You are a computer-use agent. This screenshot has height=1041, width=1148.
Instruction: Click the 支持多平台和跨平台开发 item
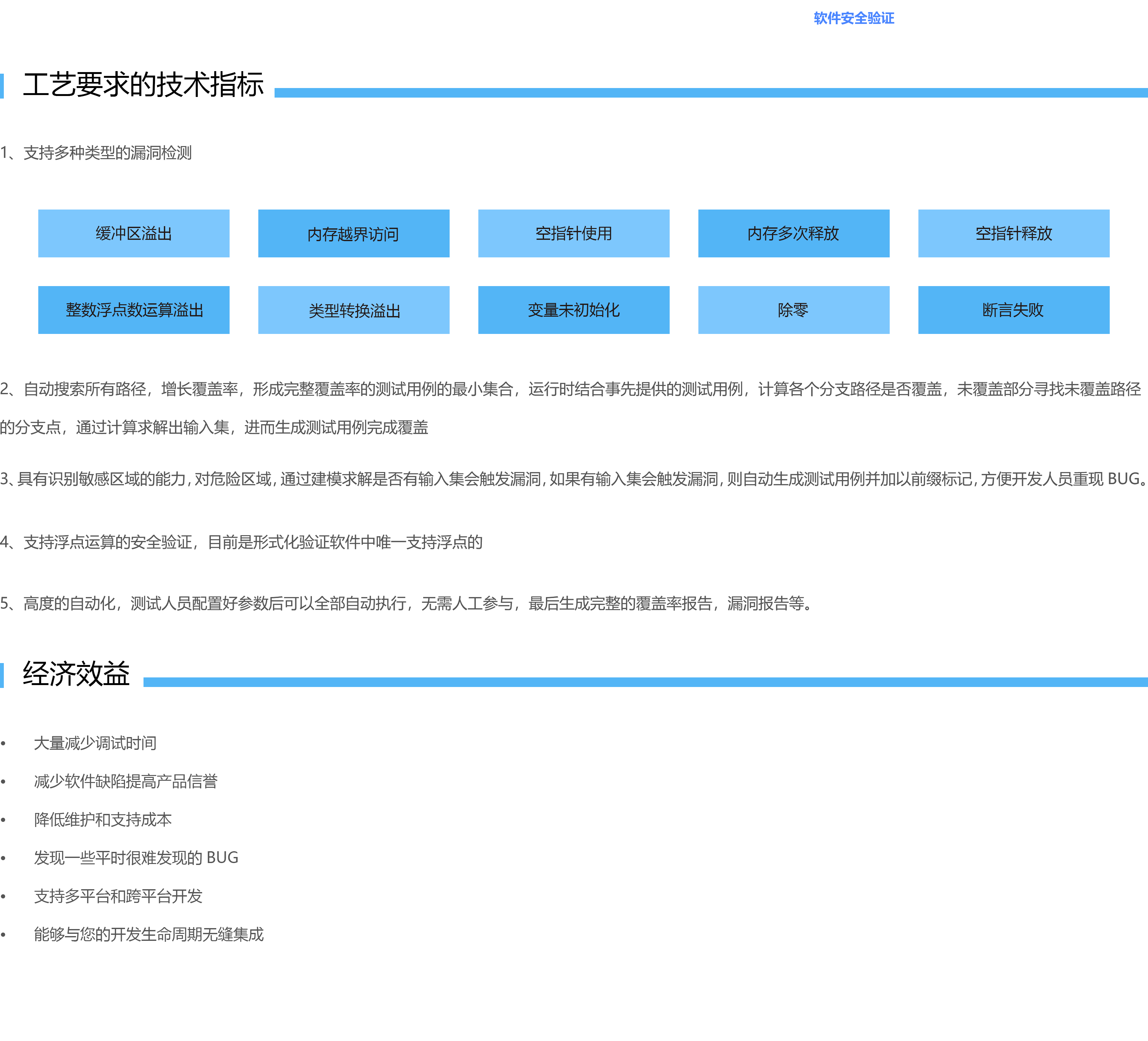pyautogui.click(x=118, y=896)
